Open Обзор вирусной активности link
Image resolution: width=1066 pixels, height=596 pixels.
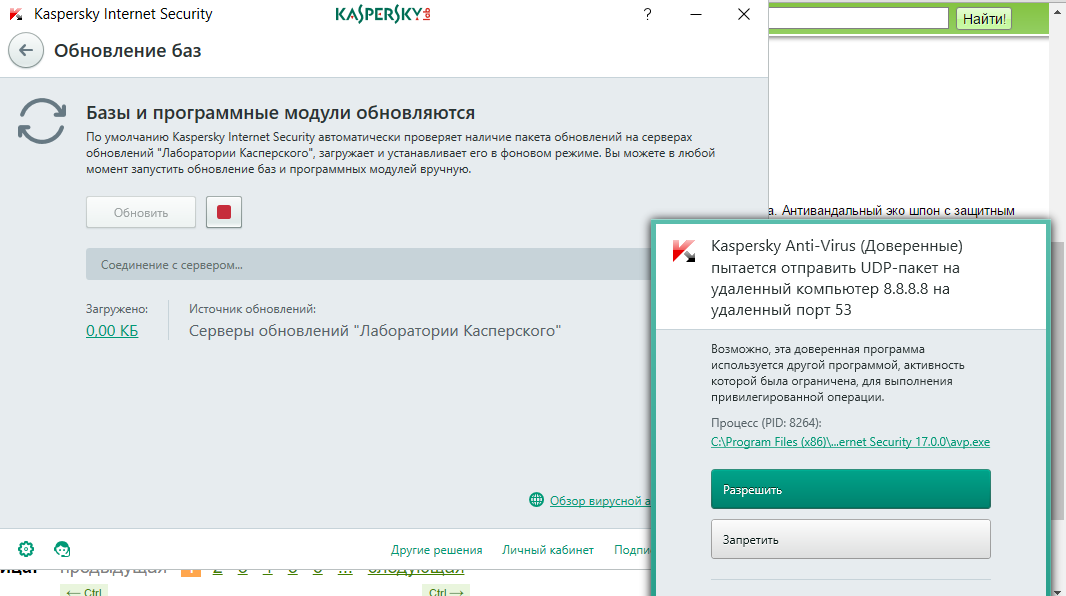point(600,501)
